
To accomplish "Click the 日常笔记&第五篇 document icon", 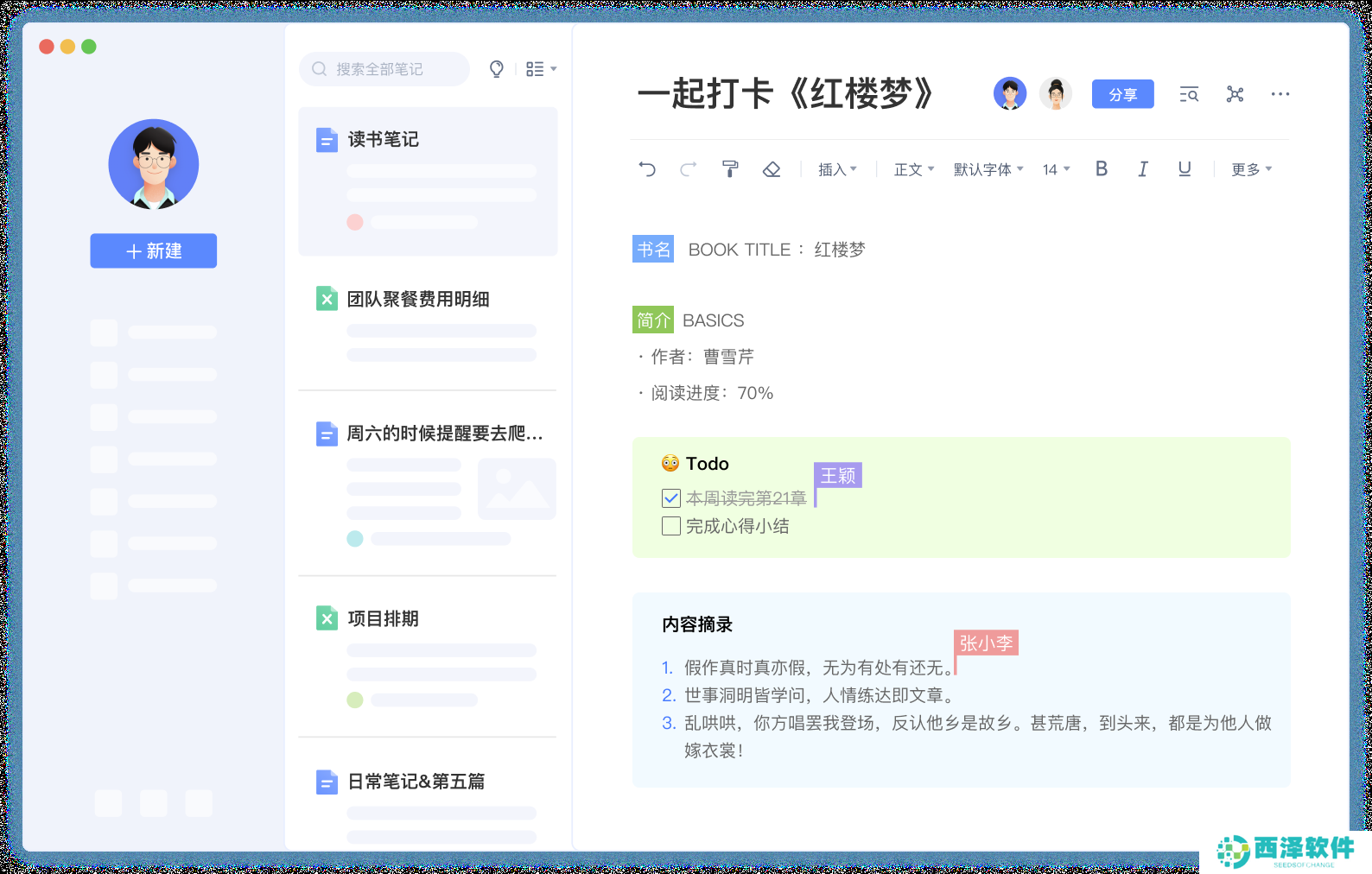I will [x=327, y=782].
